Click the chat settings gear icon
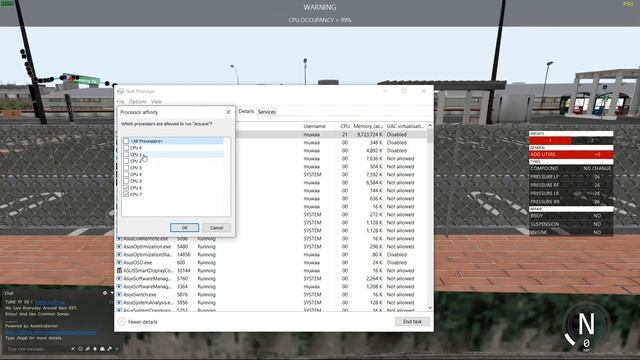 (105, 293)
